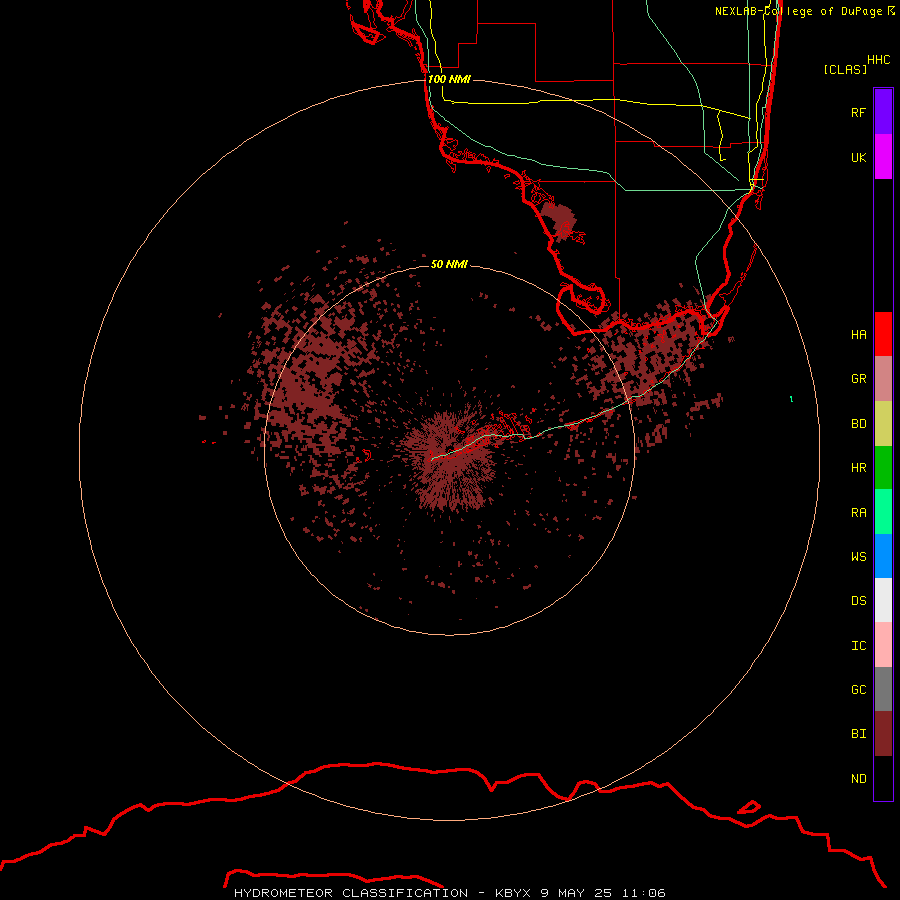Click the 100 NMI range ring label
This screenshot has height=900, width=900.
449,79
